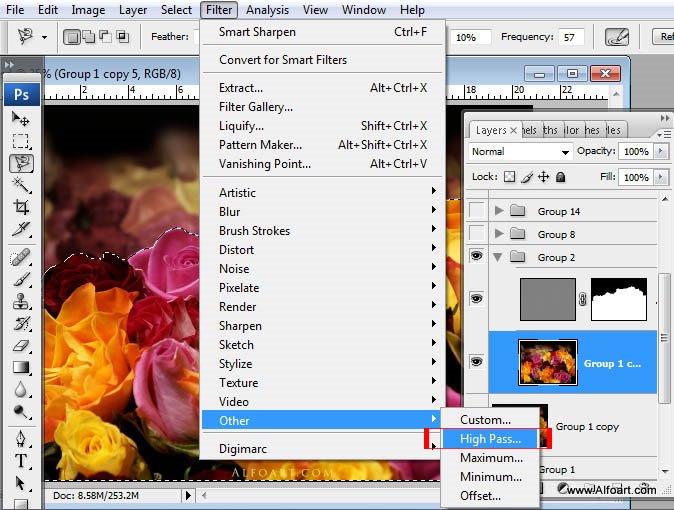The width and height of the screenshot is (674, 510).
Task: Collapse the Group 2 folder
Action: pos(499,257)
